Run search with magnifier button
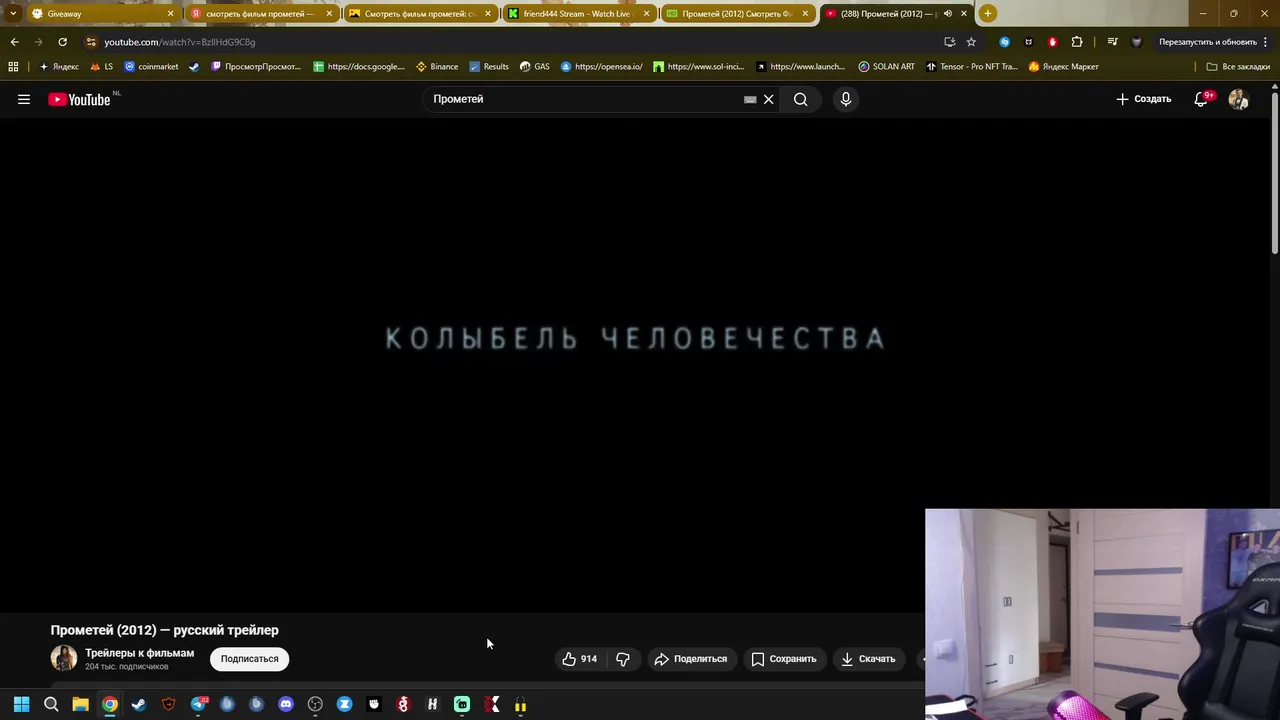The image size is (1280, 720). tap(800, 99)
